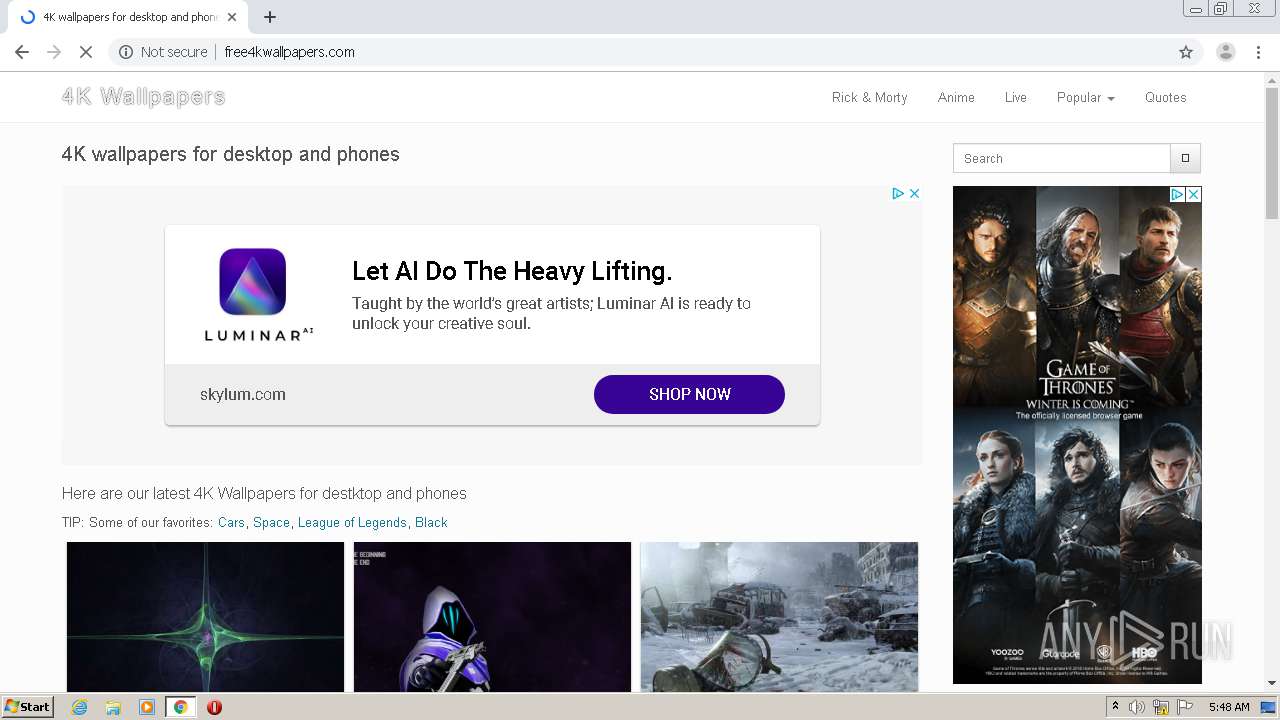
Task: Click the forward navigation arrow
Action: [x=54, y=52]
